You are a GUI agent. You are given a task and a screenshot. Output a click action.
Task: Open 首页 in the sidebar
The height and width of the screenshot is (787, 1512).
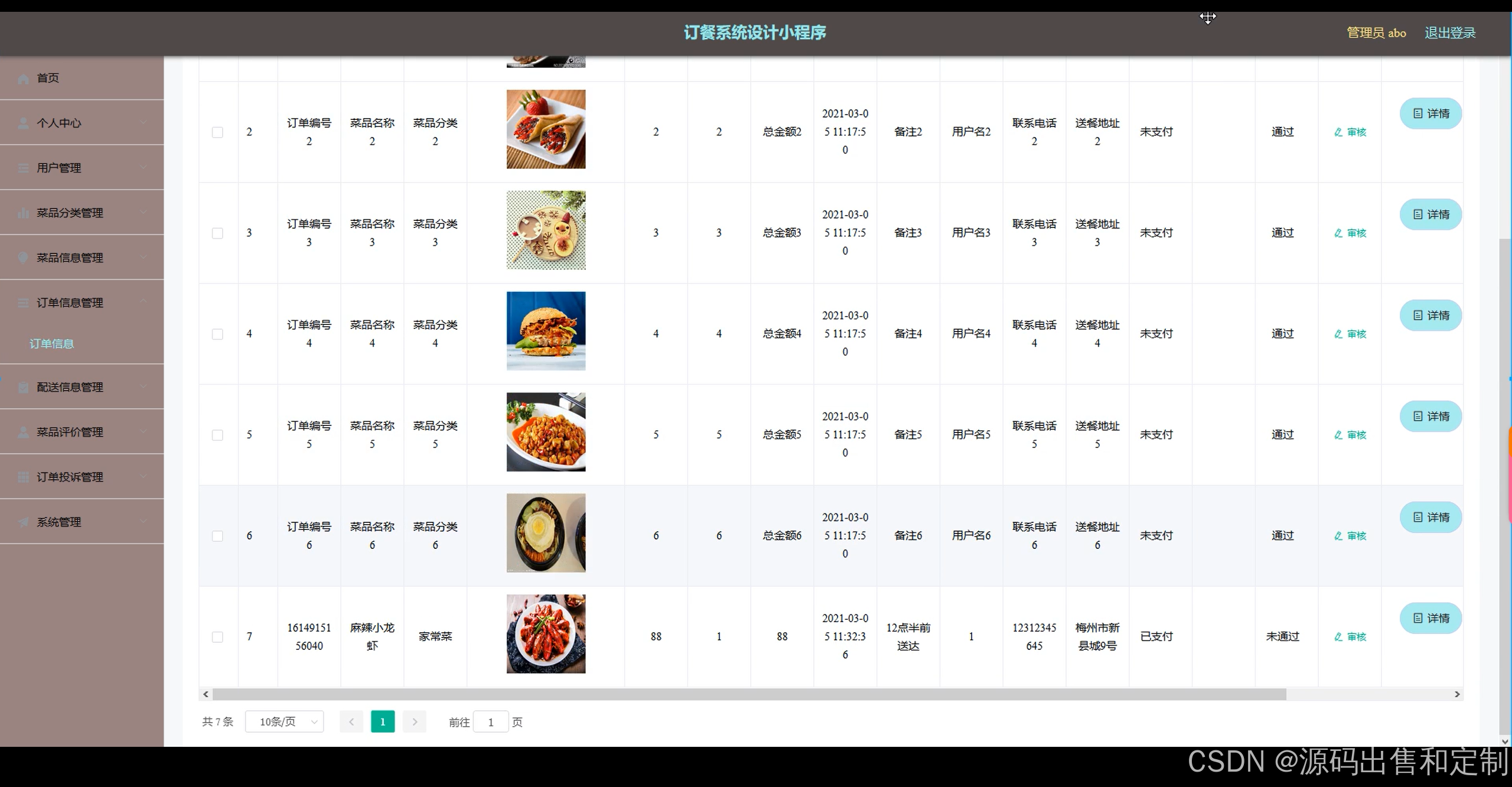coord(82,78)
